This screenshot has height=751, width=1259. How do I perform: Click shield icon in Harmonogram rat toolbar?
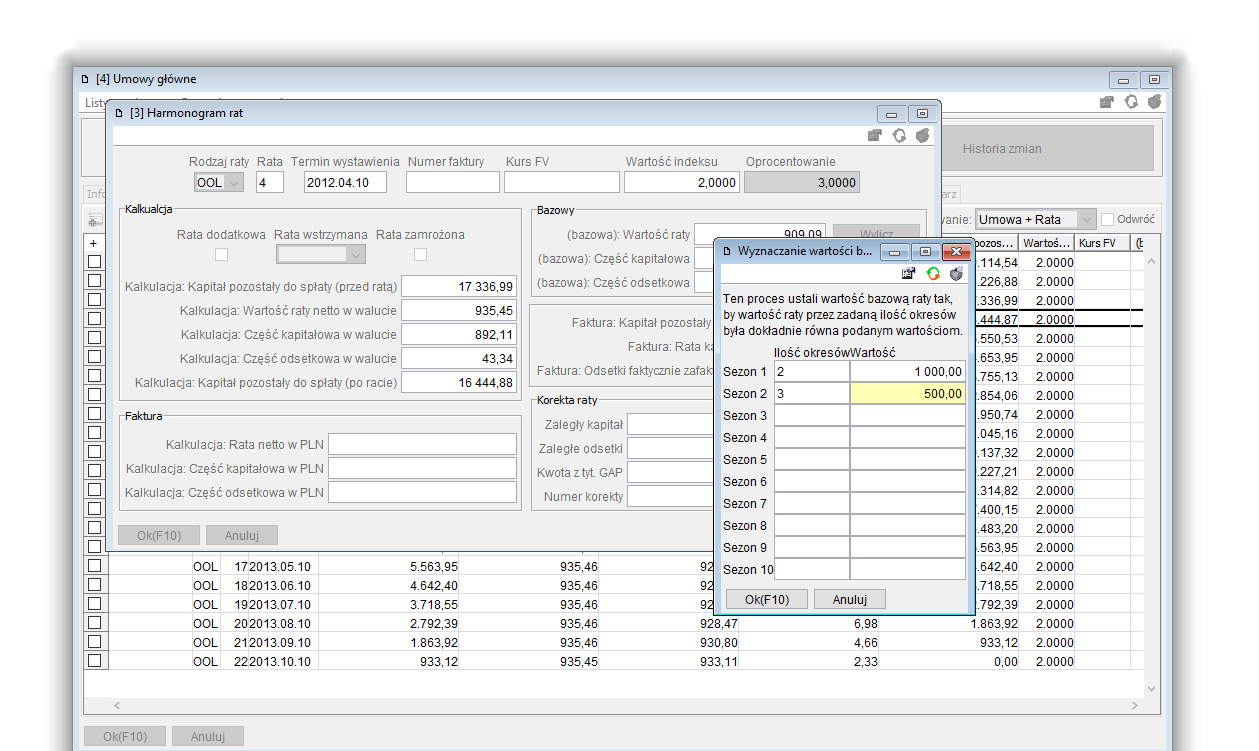click(x=922, y=136)
